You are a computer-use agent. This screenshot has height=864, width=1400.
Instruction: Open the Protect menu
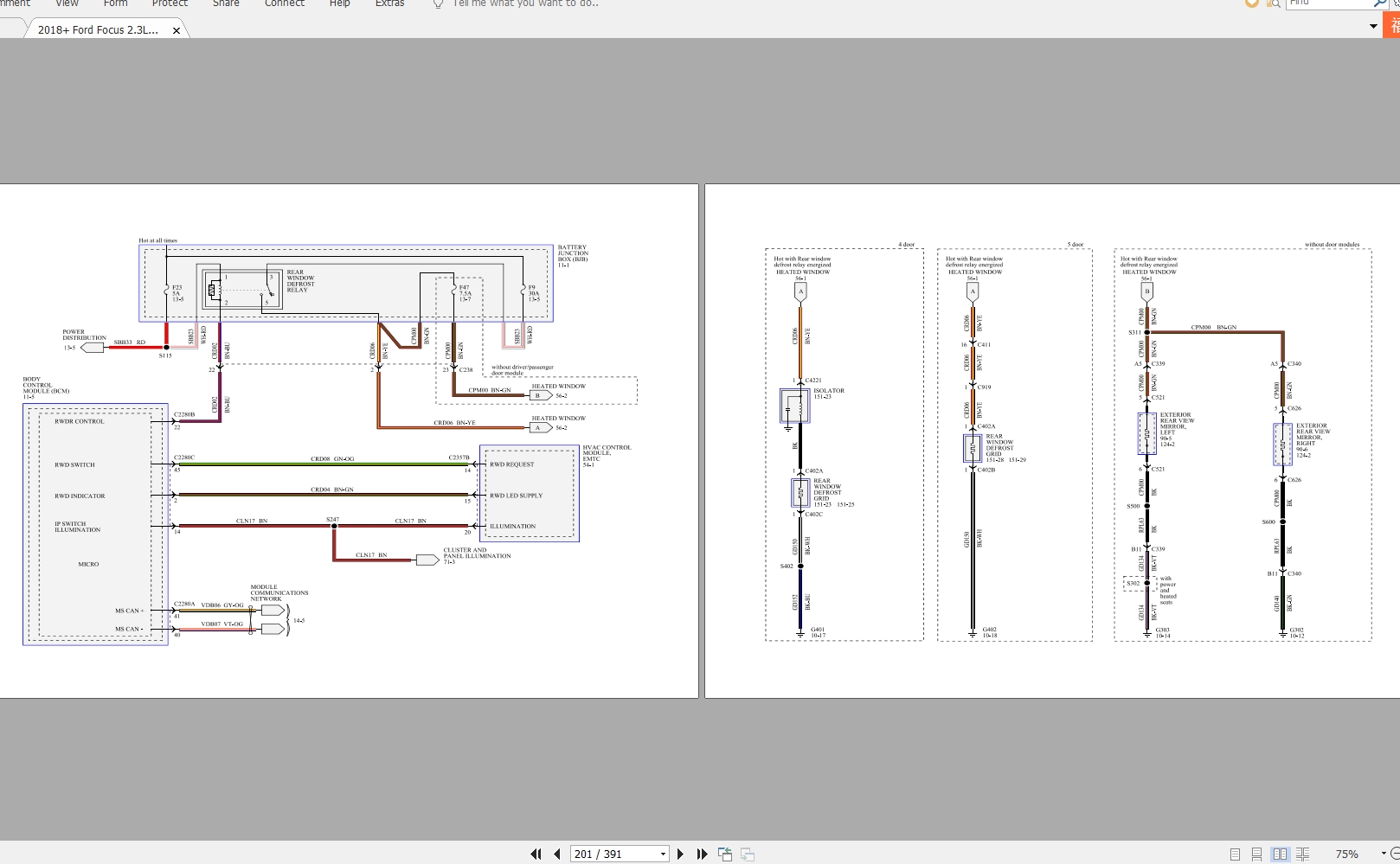(x=170, y=3)
